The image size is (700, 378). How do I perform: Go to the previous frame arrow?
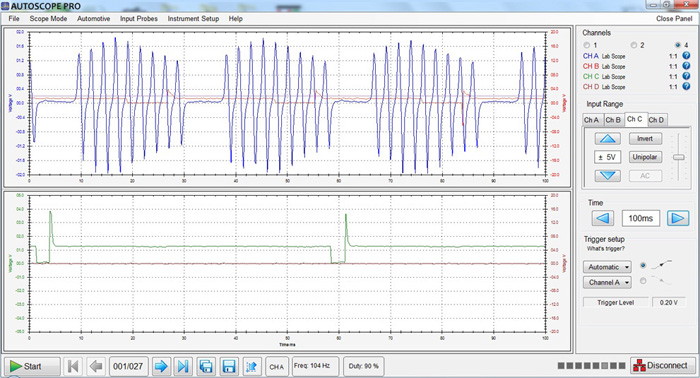pyautogui.click(x=96, y=366)
